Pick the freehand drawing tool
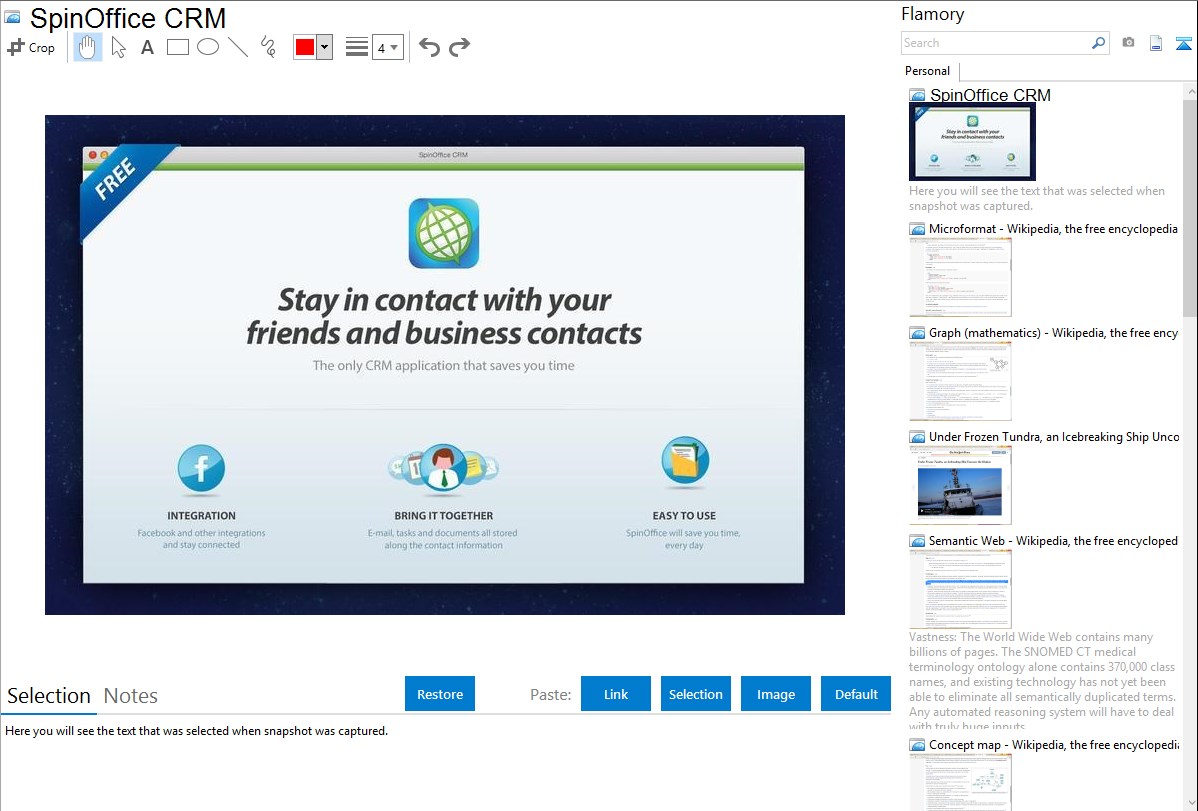This screenshot has height=811, width=1198. 268,47
